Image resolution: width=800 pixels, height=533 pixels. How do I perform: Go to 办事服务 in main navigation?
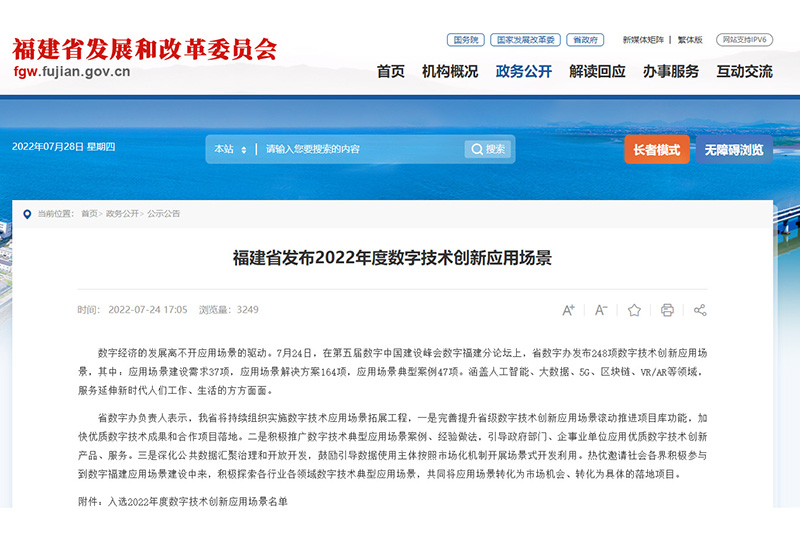[671, 72]
